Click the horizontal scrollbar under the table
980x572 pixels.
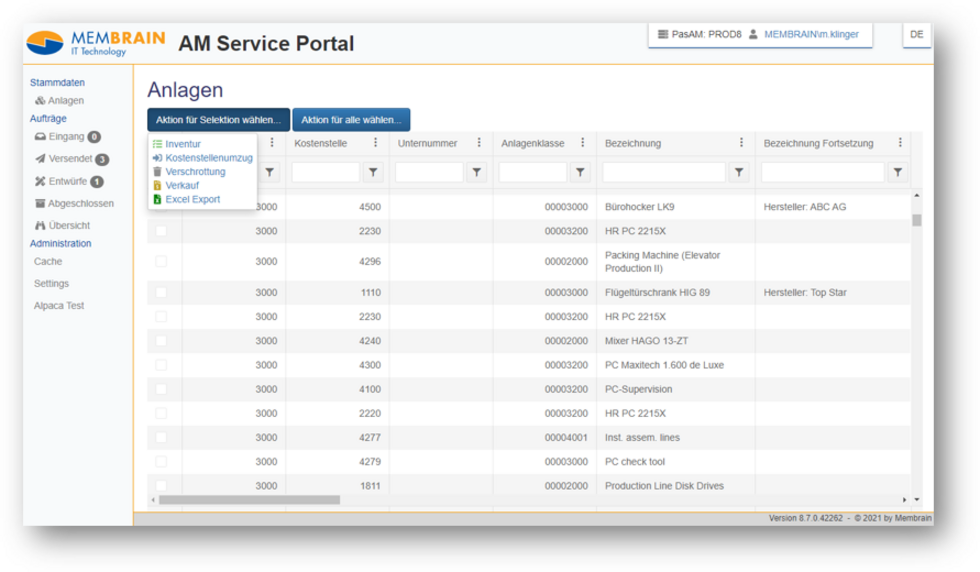click(x=249, y=499)
